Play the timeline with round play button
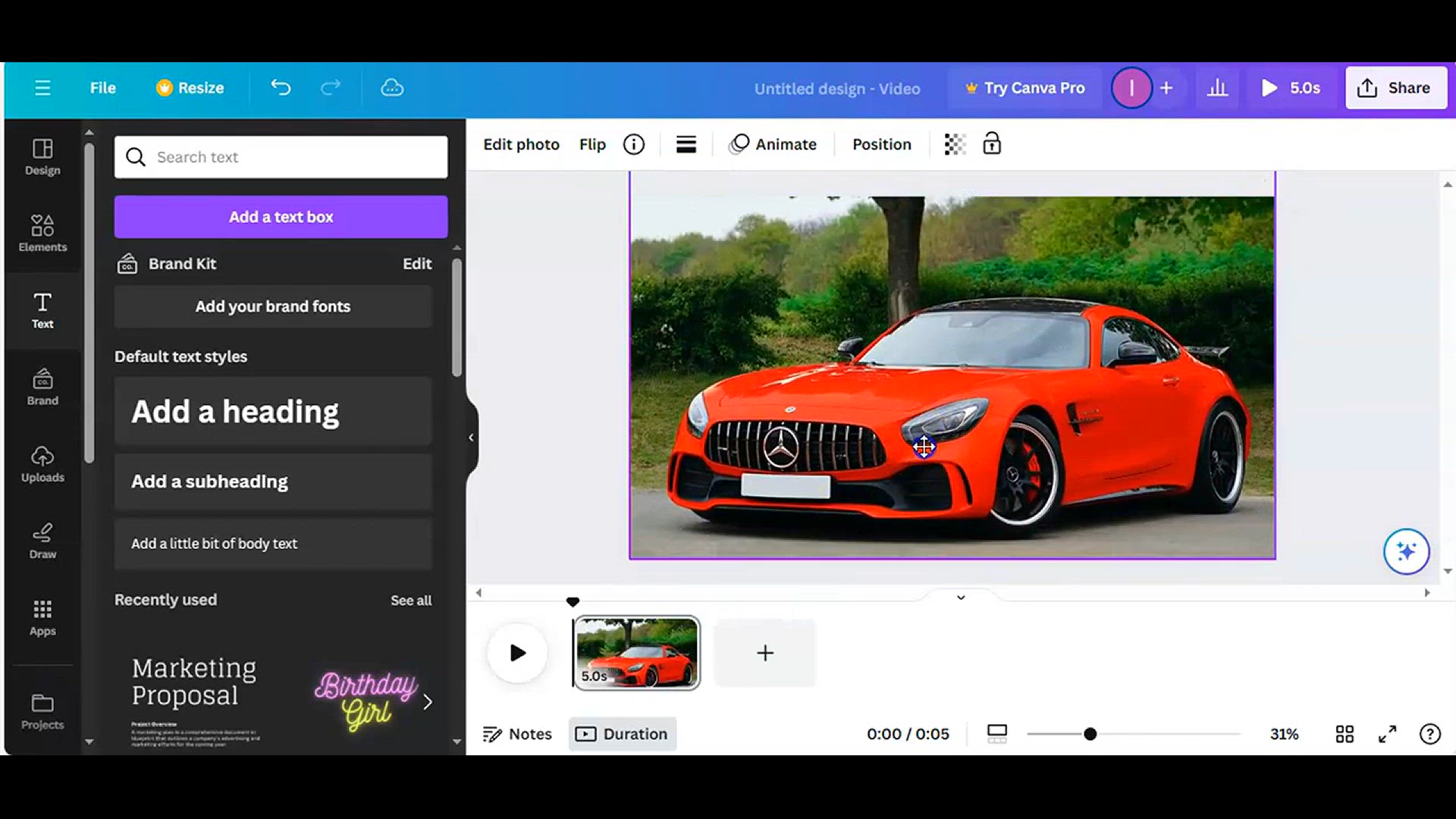 point(517,653)
